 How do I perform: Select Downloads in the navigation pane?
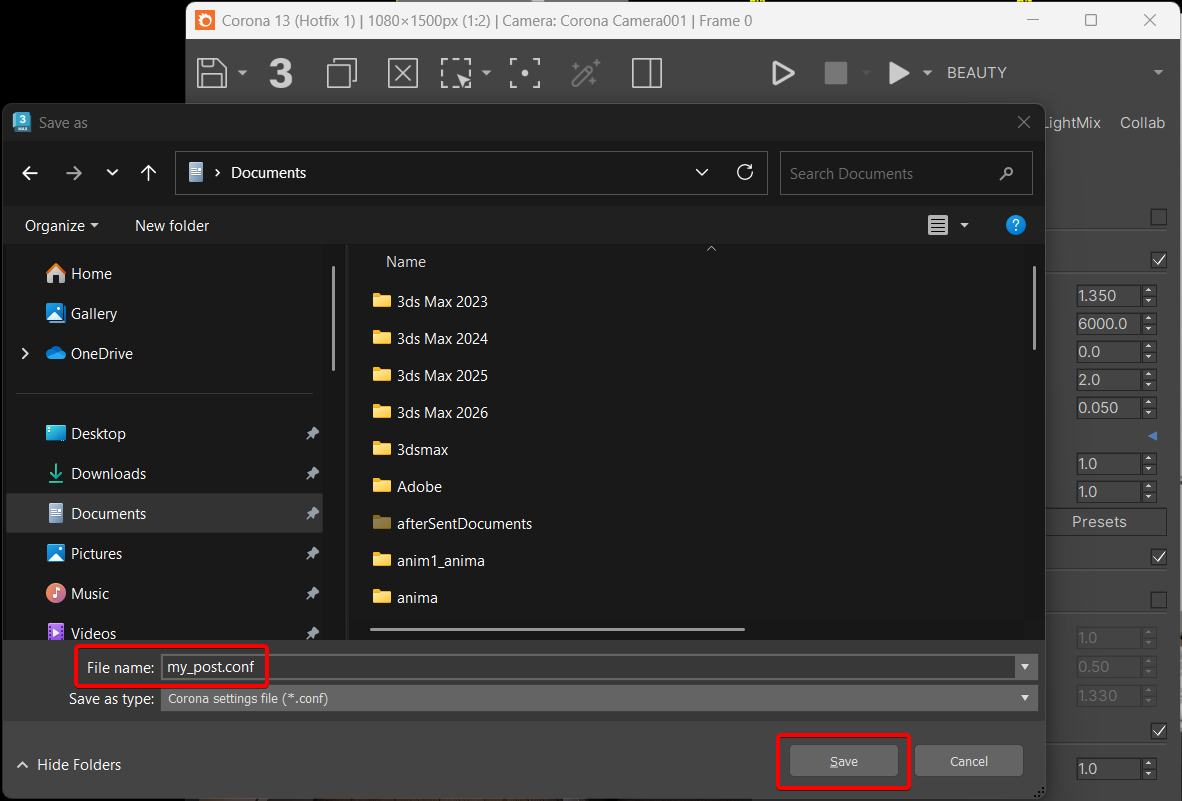(x=96, y=473)
